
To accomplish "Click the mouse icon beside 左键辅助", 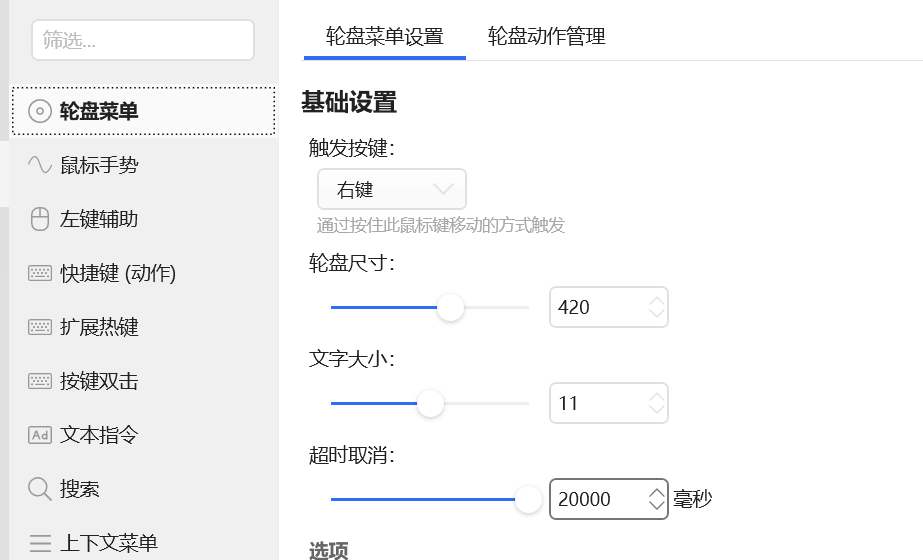I will 39,219.
